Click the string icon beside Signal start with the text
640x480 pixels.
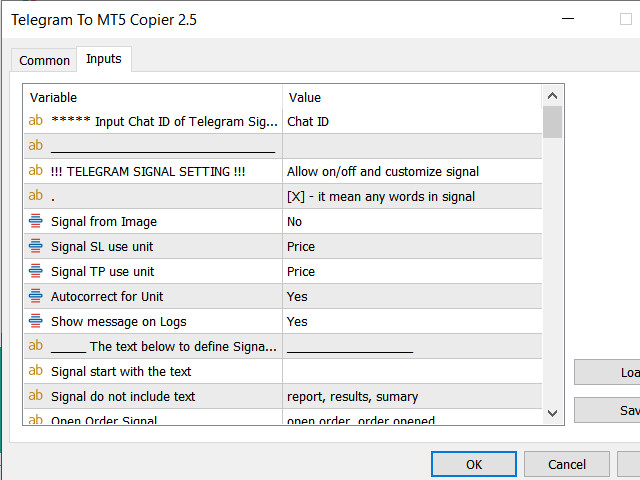coord(36,371)
